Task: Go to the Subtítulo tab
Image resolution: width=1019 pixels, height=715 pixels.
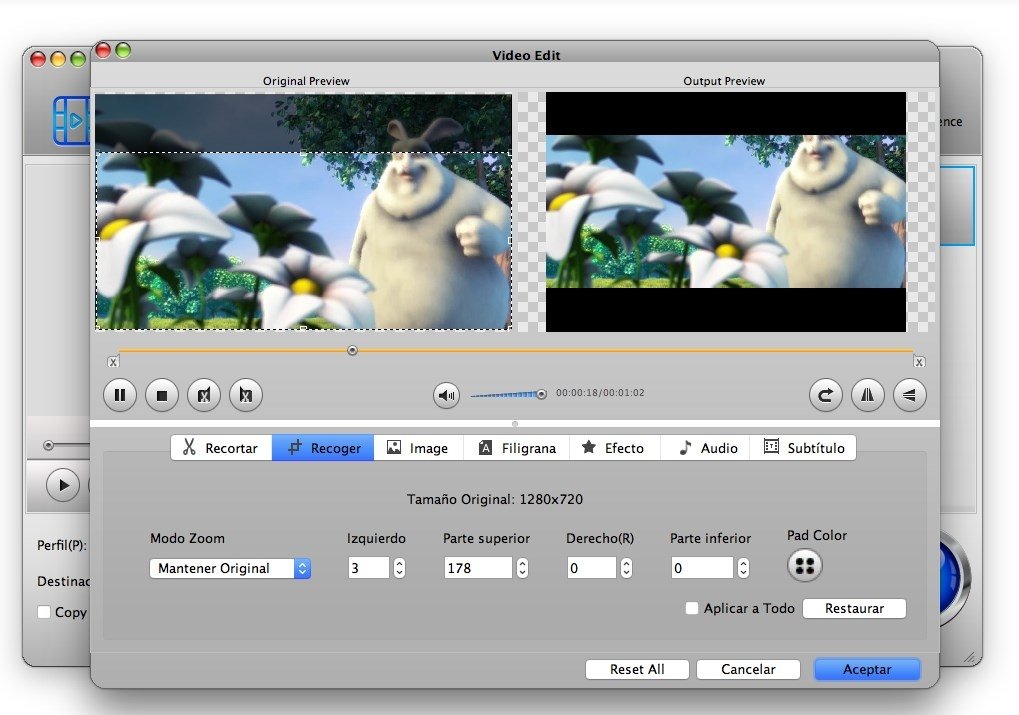Action: point(803,448)
